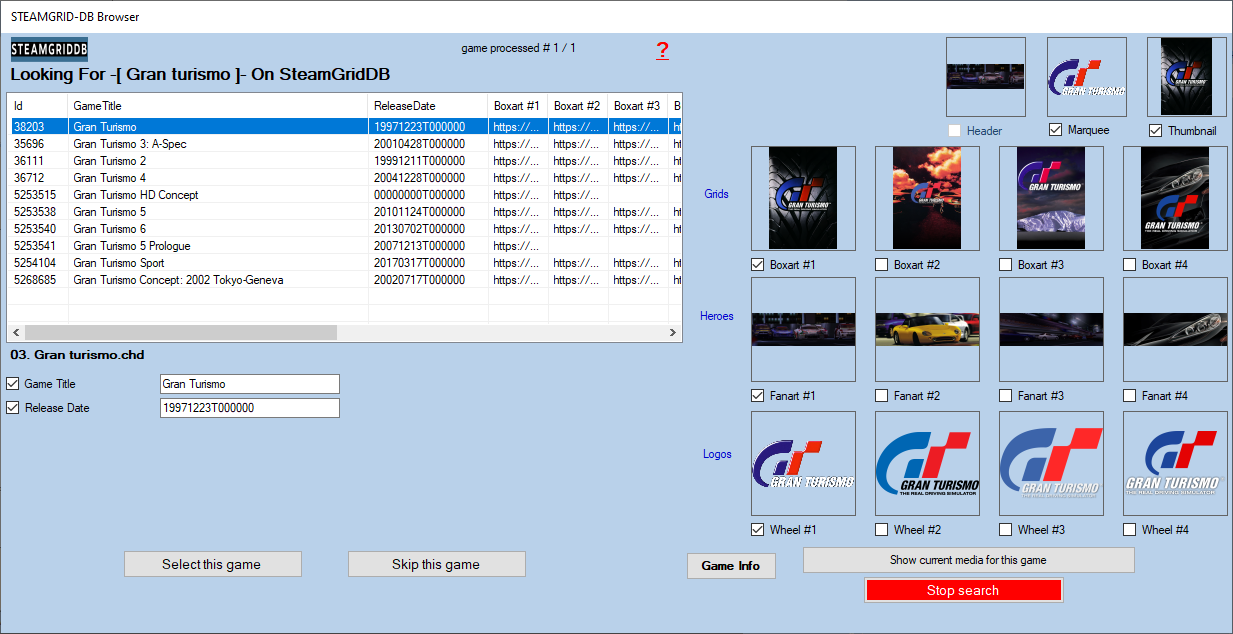1233x634 pixels.
Task: Toggle the Release Date checkbox
Action: (13, 408)
